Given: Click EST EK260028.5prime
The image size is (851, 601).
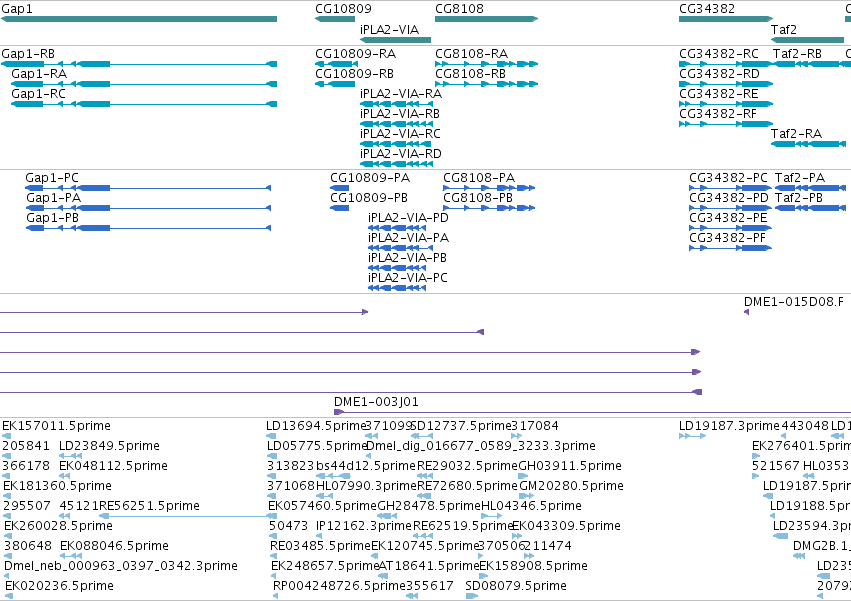Looking at the screenshot, I should (9, 536).
